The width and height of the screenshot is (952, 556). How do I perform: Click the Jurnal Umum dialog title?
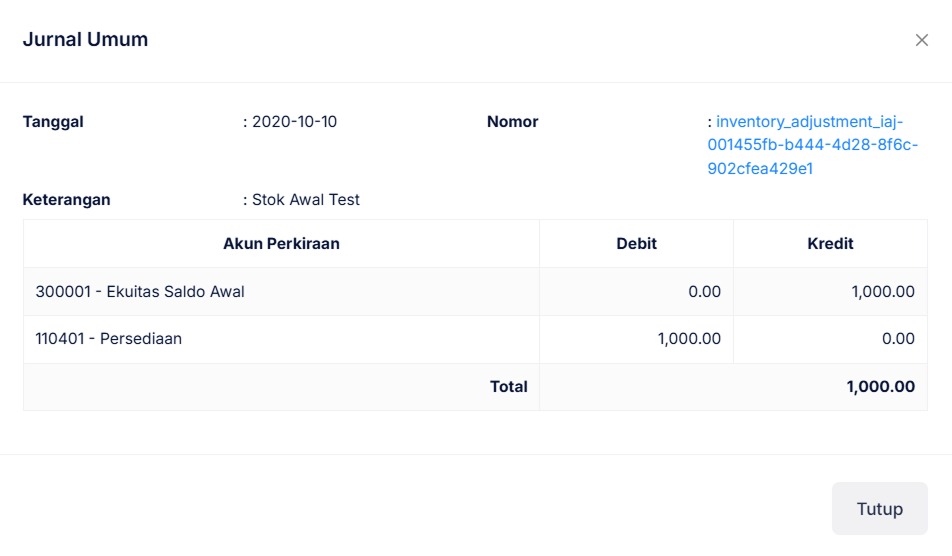click(85, 40)
